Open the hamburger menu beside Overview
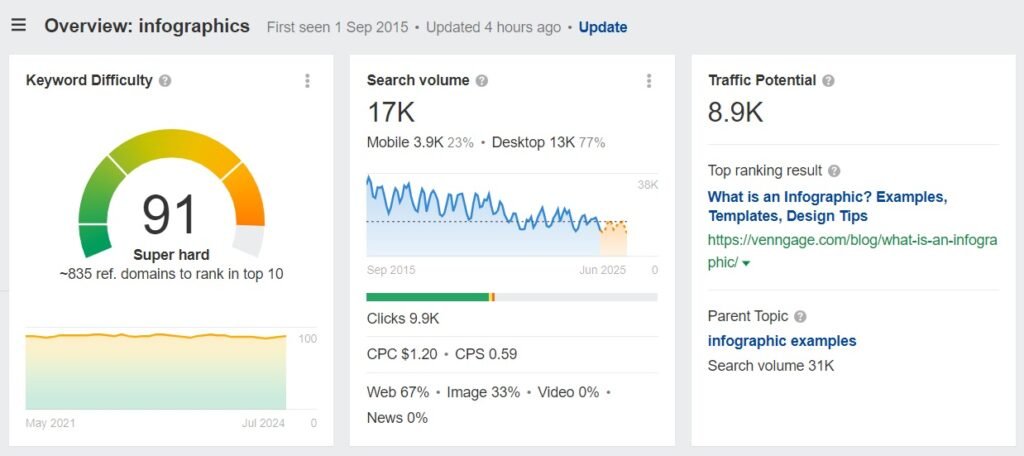This screenshot has height=456, width=1024. (18, 25)
